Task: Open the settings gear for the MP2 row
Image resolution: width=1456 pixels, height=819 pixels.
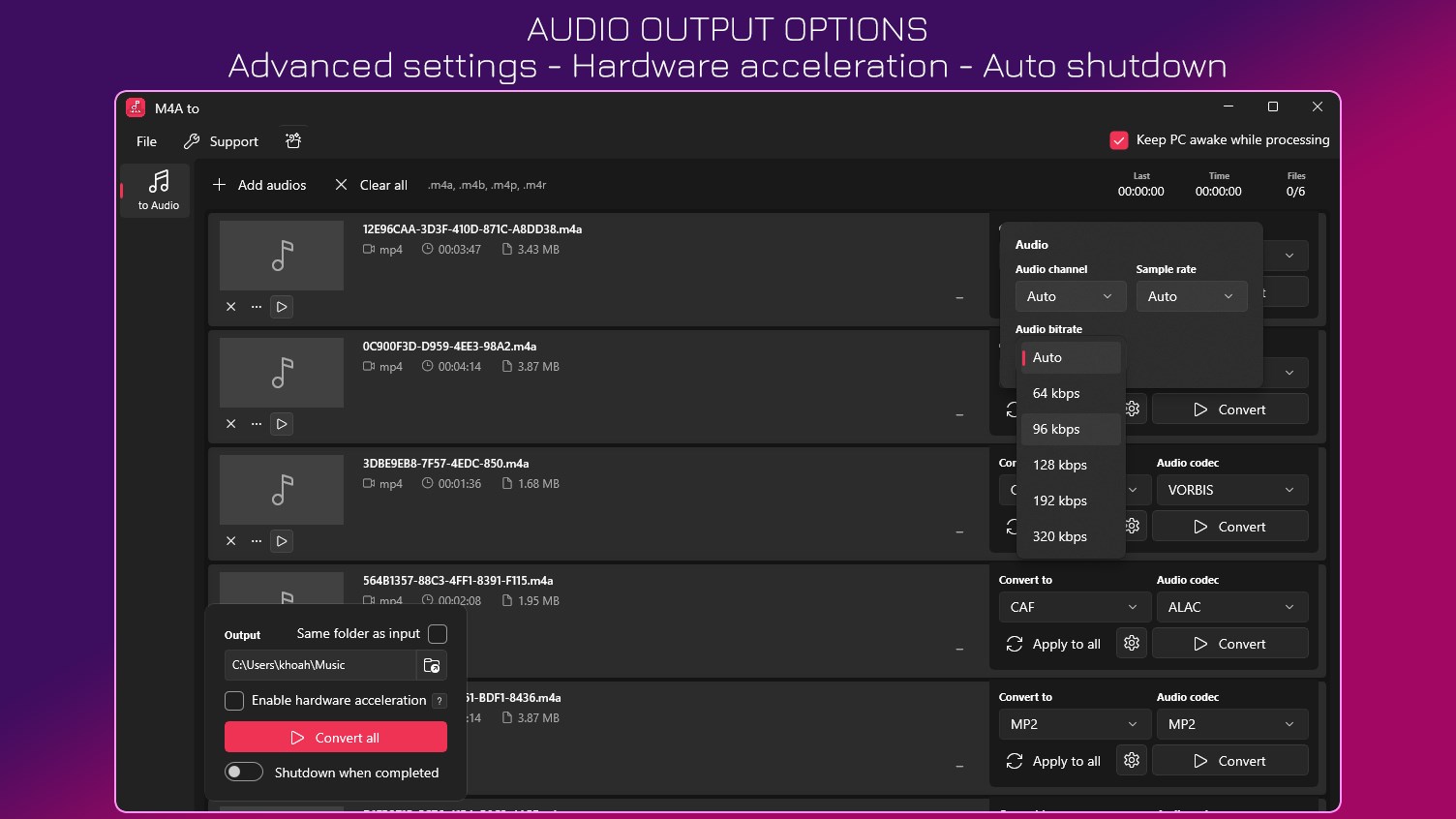Action: coord(1132,761)
